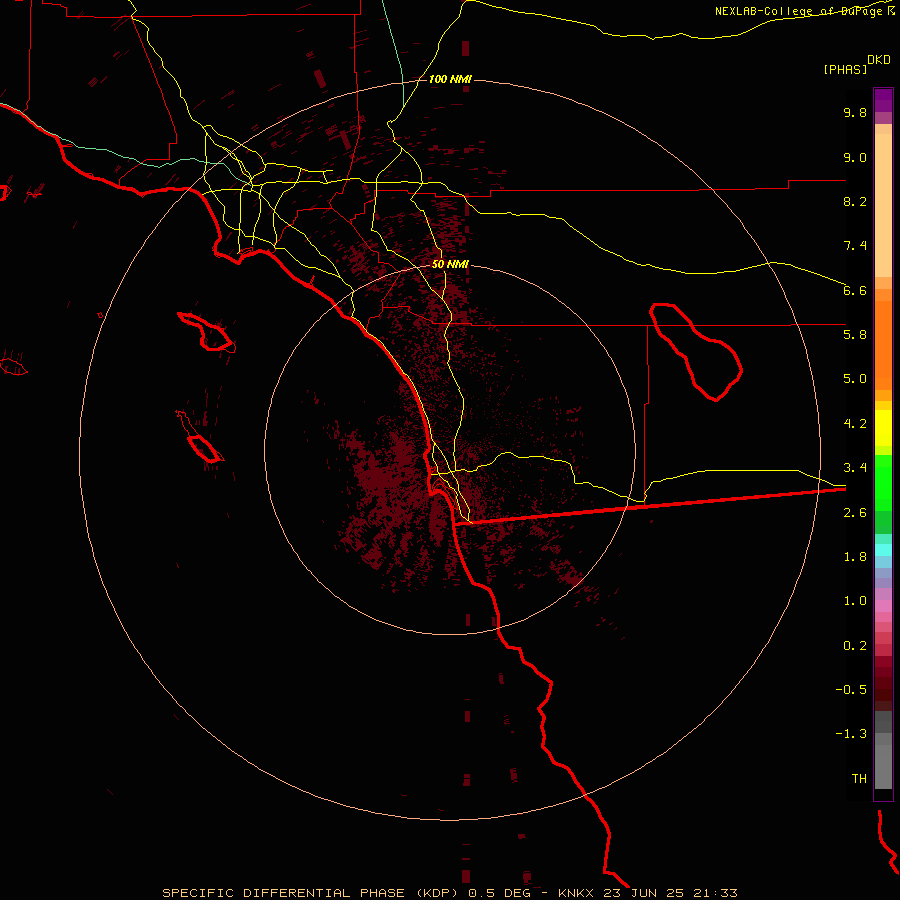The width and height of the screenshot is (900, 900).
Task: Click the [PHAS] legend heading
Action: tap(845, 69)
